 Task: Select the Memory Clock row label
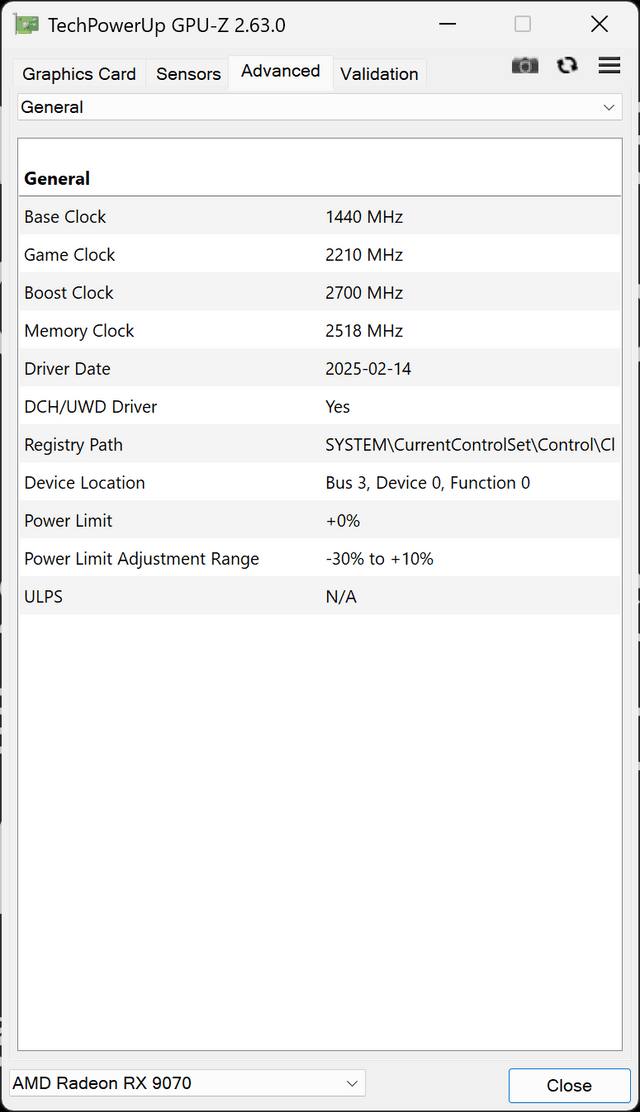click(x=79, y=330)
